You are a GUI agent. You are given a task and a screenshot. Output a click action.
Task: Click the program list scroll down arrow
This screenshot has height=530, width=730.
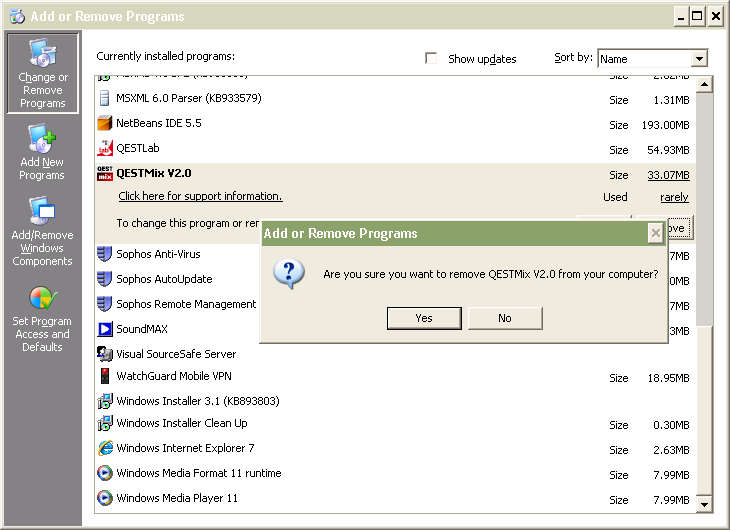click(704, 504)
